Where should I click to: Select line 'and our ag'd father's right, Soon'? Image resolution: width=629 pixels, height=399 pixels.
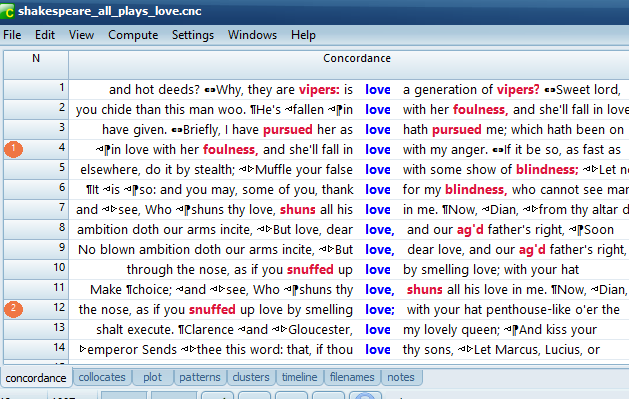coord(349,230)
